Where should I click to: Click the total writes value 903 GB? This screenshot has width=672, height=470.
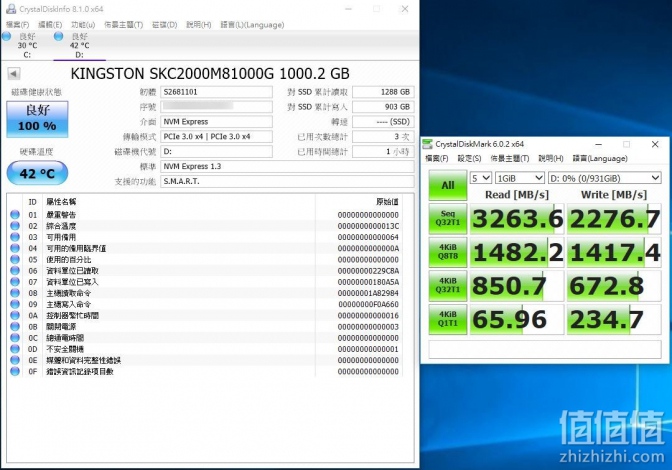[x=383, y=107]
